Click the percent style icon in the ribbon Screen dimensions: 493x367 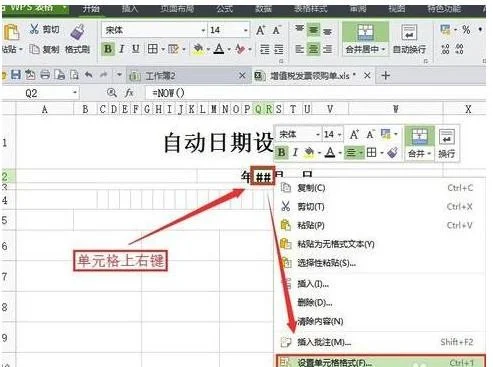point(466,30)
